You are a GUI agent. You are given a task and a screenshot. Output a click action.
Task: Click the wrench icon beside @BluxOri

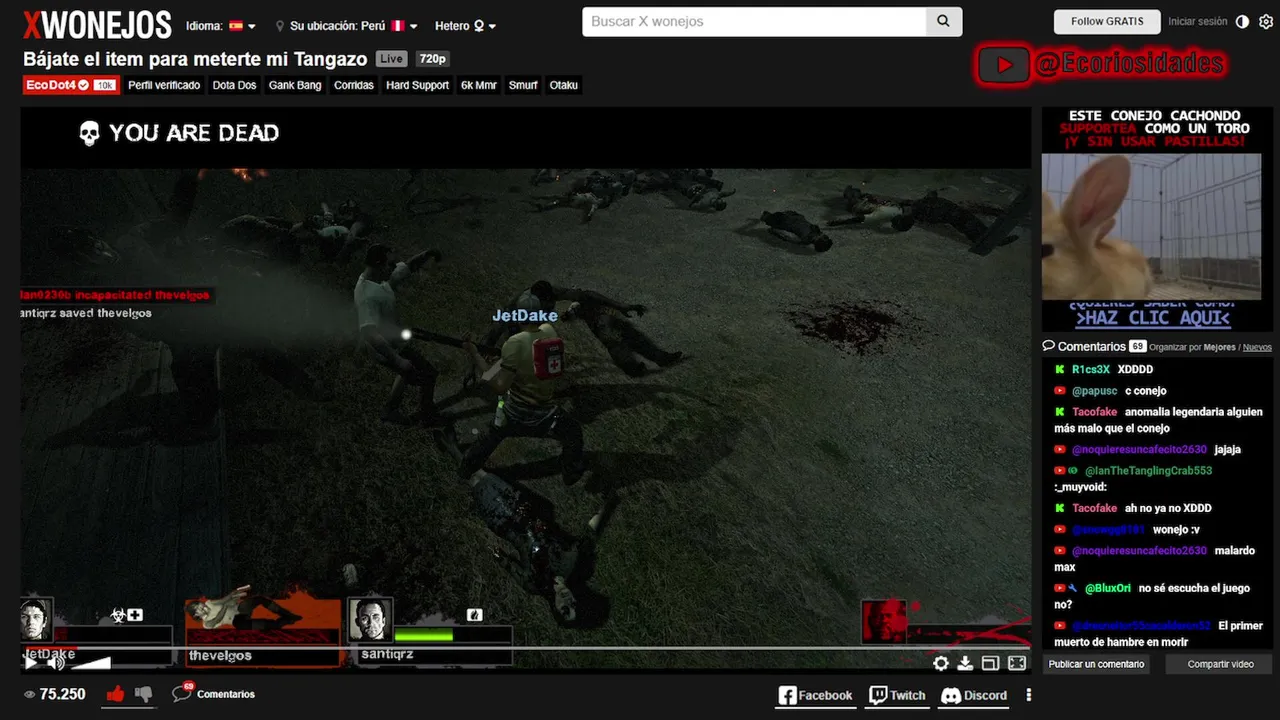(x=1073, y=588)
